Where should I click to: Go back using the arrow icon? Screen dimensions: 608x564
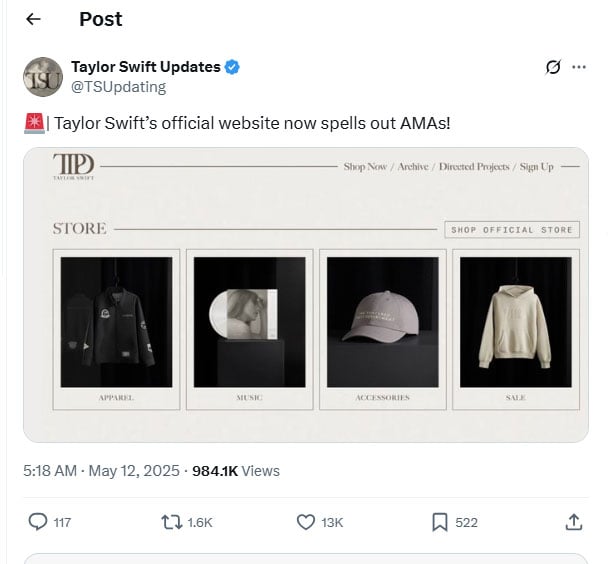tap(34, 19)
